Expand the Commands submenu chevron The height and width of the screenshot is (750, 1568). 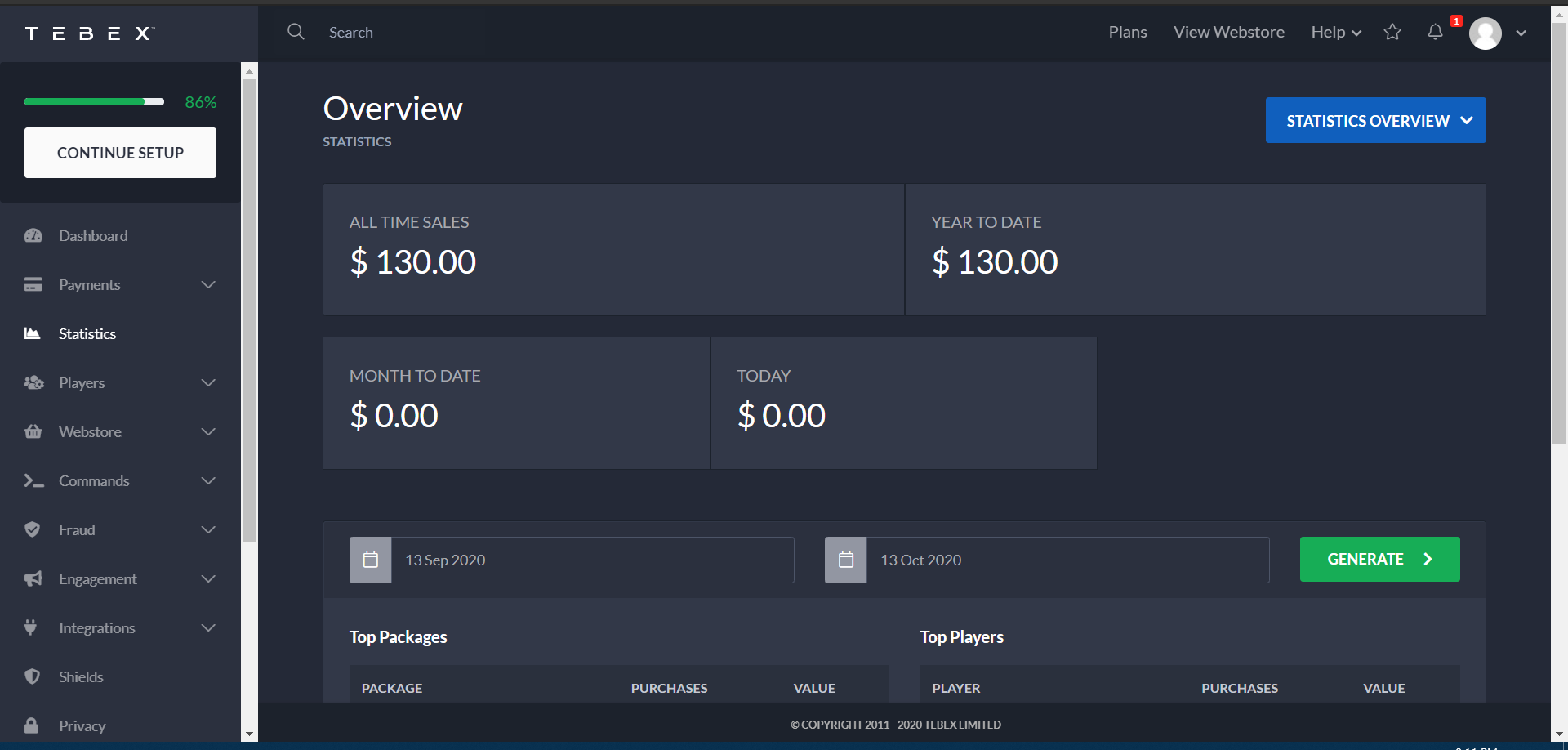tap(208, 480)
